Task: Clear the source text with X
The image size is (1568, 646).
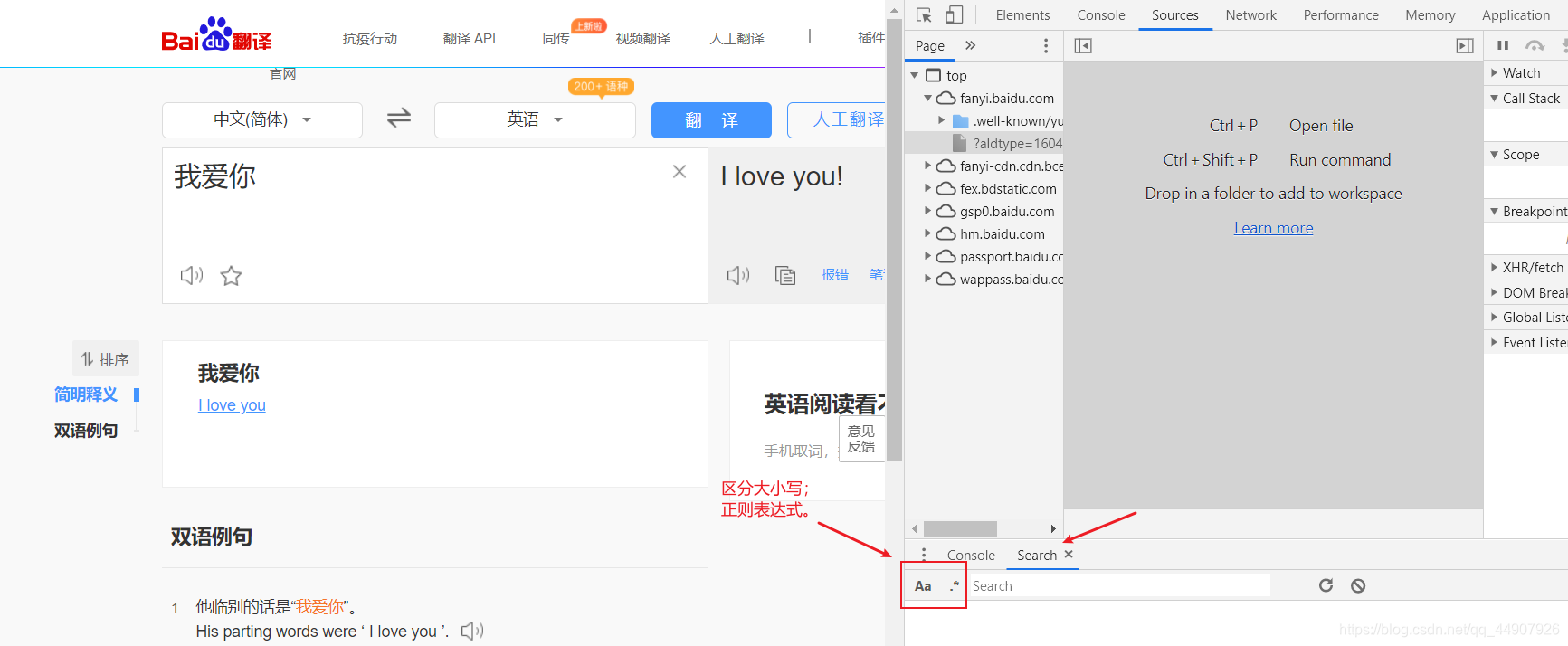Action: coord(679,171)
